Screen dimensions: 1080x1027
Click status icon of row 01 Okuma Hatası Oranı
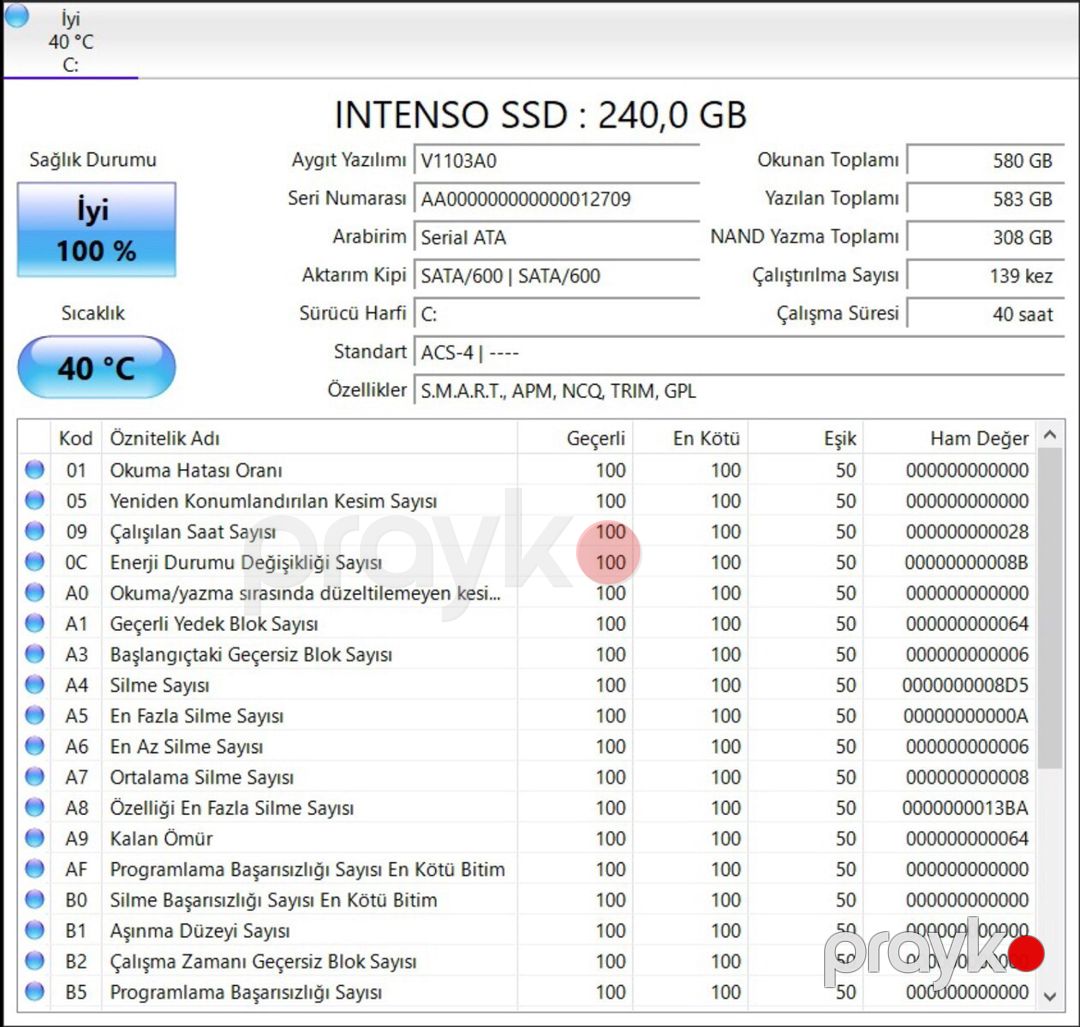tap(34, 470)
